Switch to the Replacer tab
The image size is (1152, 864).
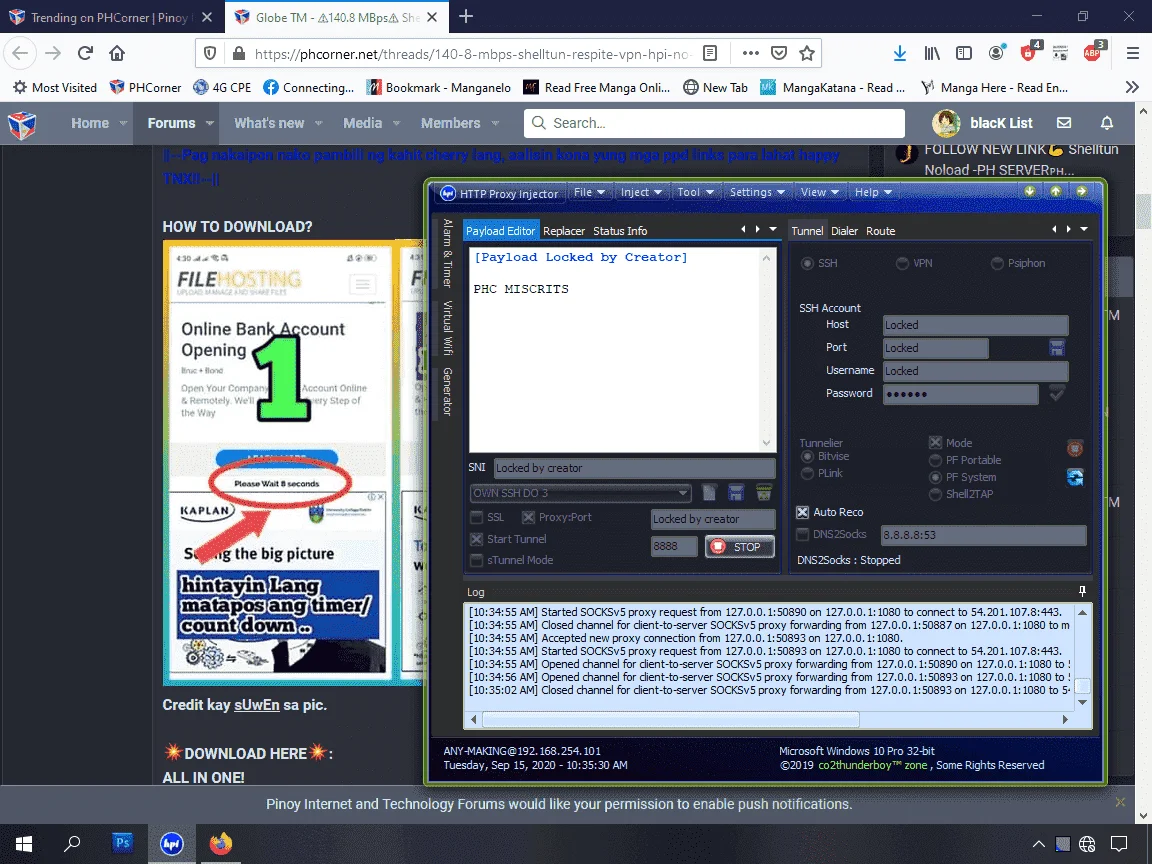click(x=564, y=231)
